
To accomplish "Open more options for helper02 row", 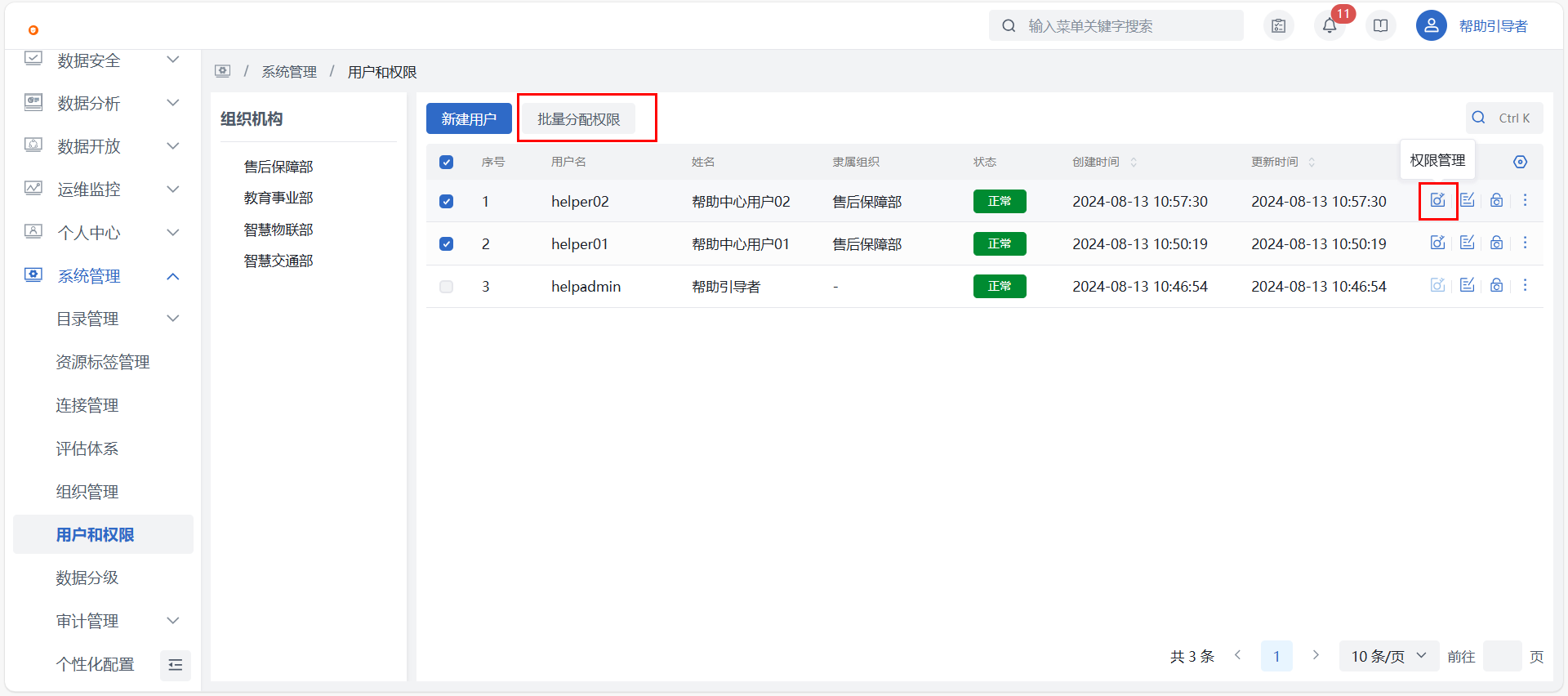I will coord(1525,201).
